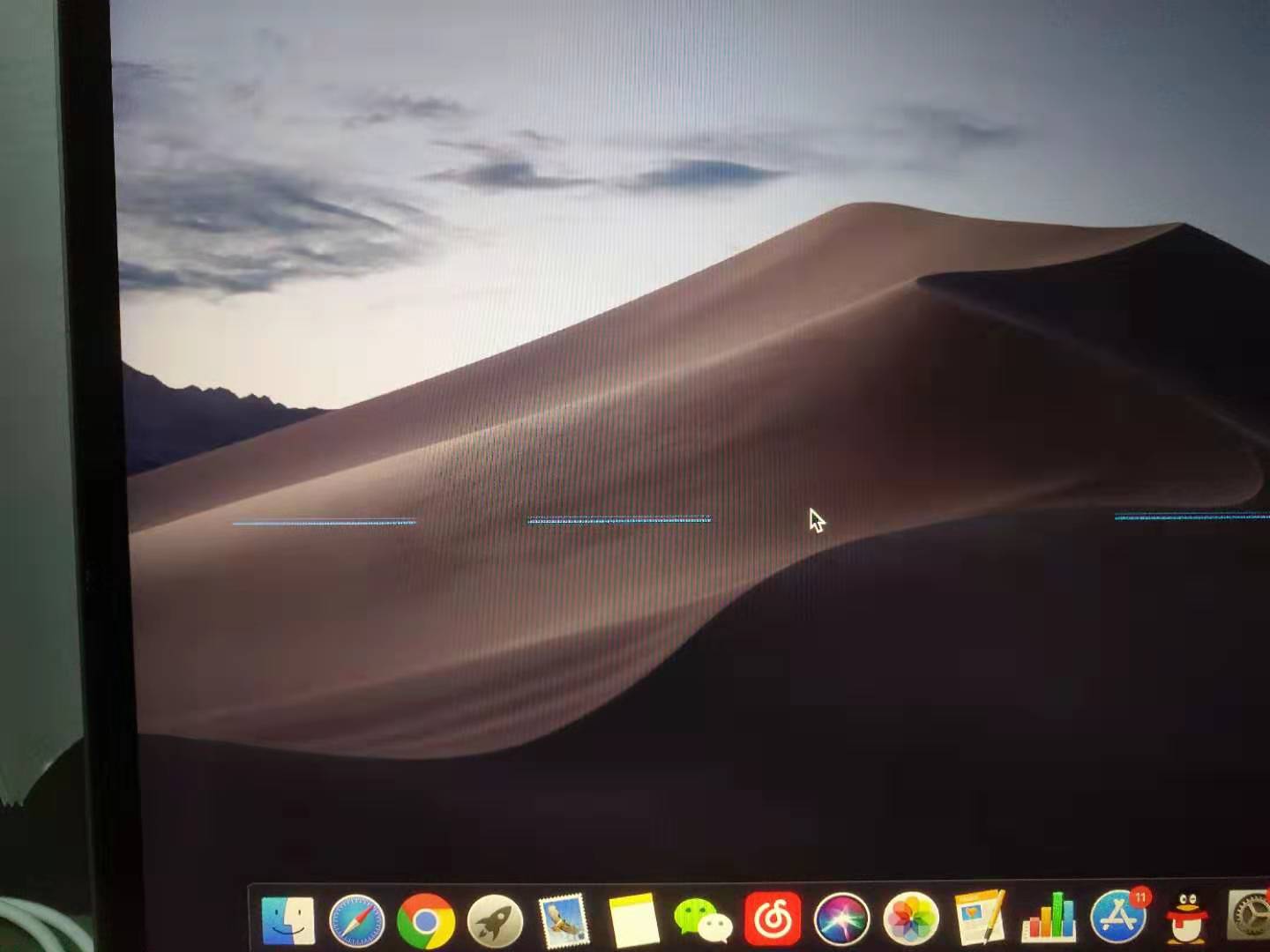Click the middle blue horizontal line on desktop
The width and height of the screenshot is (1270, 952).
[619, 520]
